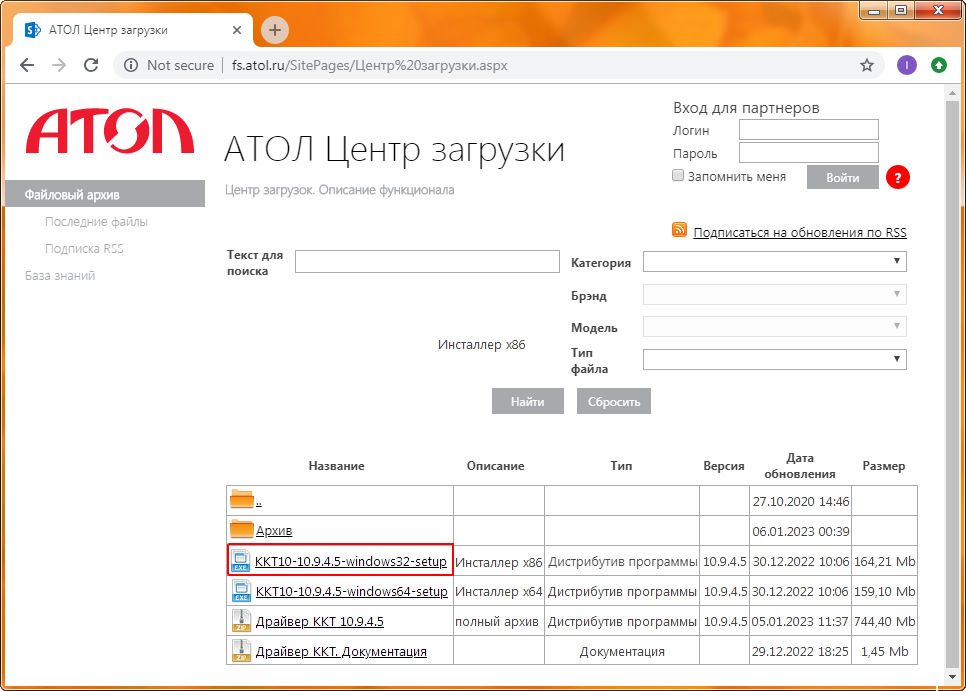Download ККТ10-10.9.4.5-windows64-setup link
Screen dimensions: 966x691
(351, 591)
